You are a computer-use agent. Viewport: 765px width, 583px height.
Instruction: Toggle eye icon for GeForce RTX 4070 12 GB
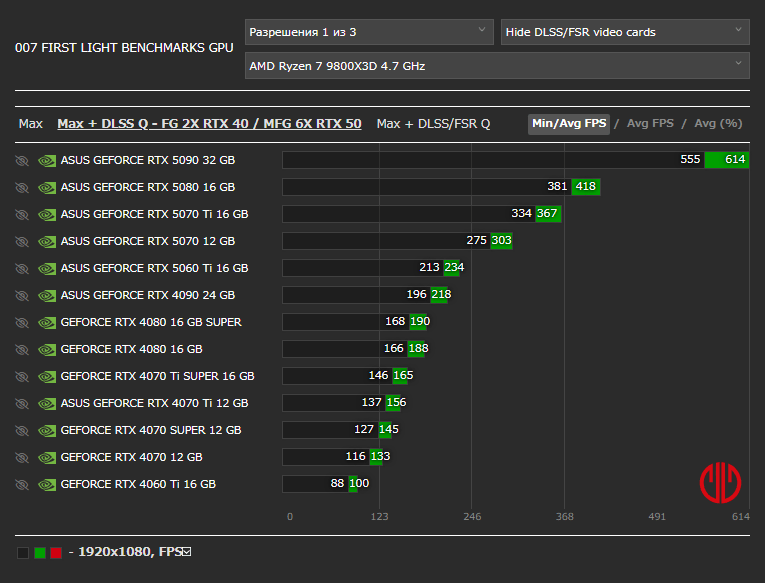pyautogui.click(x=22, y=458)
